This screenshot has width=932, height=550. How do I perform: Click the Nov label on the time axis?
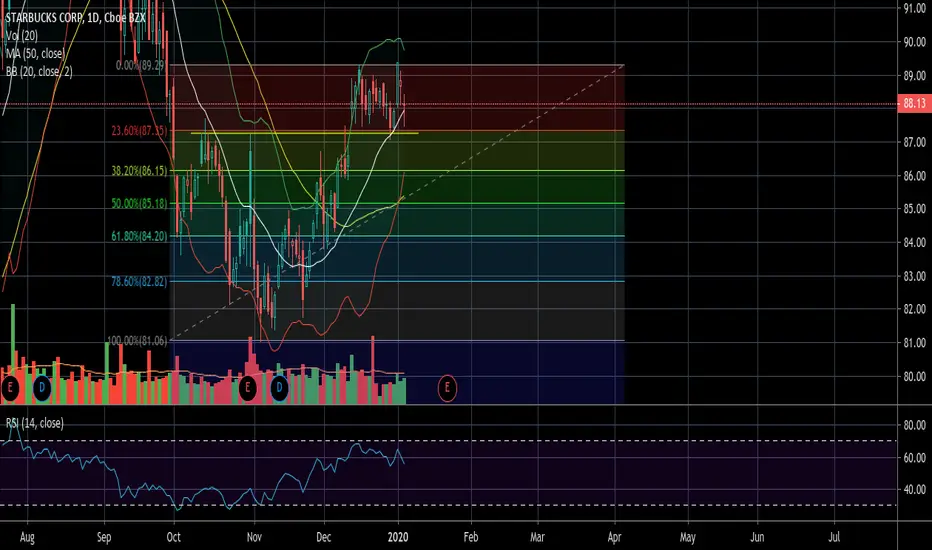coord(254,538)
